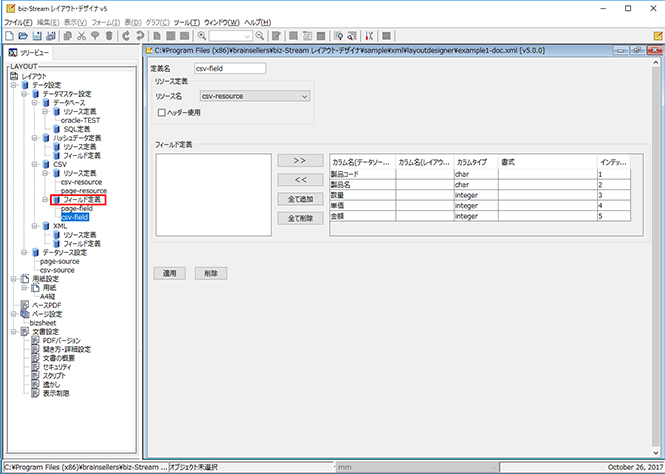The image size is (665, 474).
Task: Click the Copy toolbar icon
Action: (67, 36)
